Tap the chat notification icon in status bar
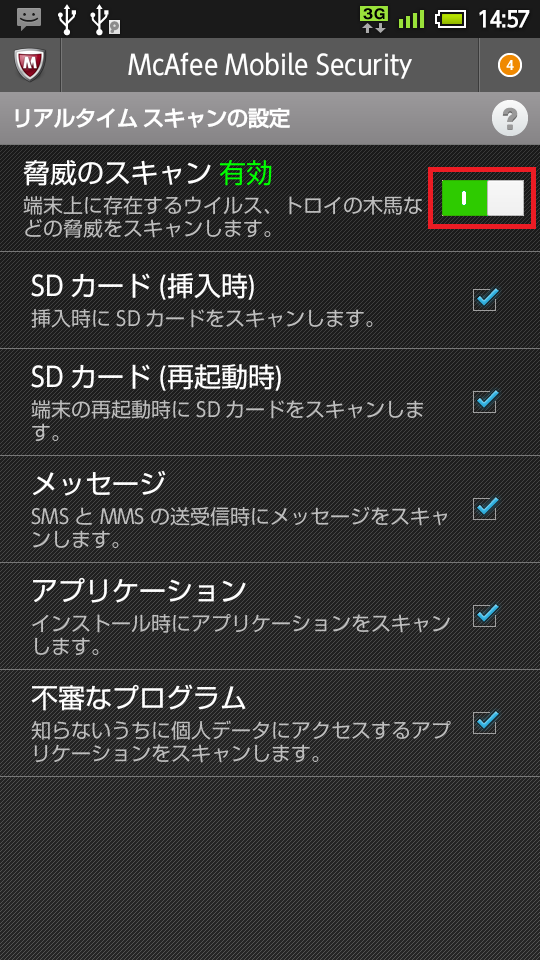 [29, 18]
